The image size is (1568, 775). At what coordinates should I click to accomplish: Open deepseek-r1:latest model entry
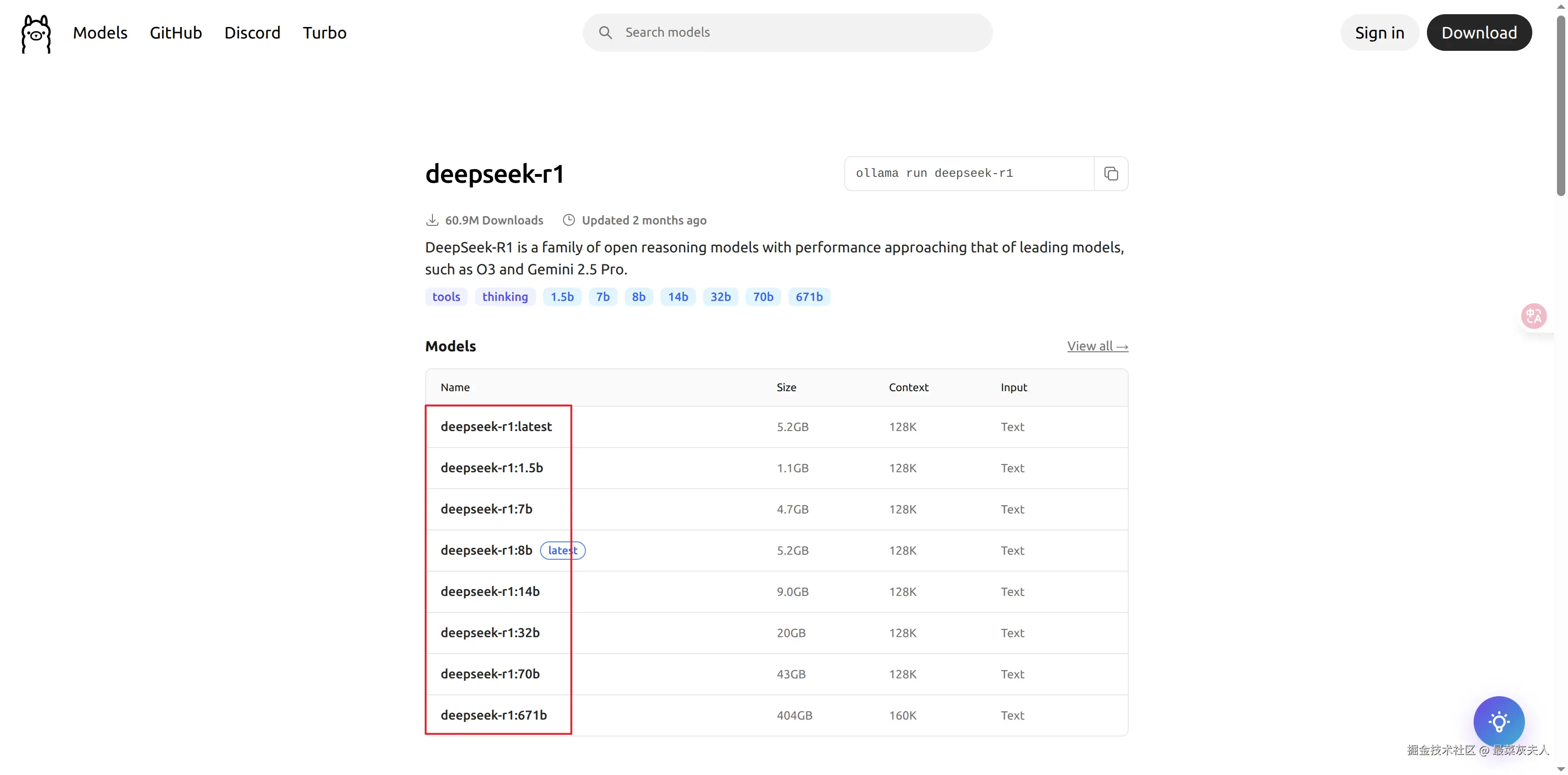(496, 426)
